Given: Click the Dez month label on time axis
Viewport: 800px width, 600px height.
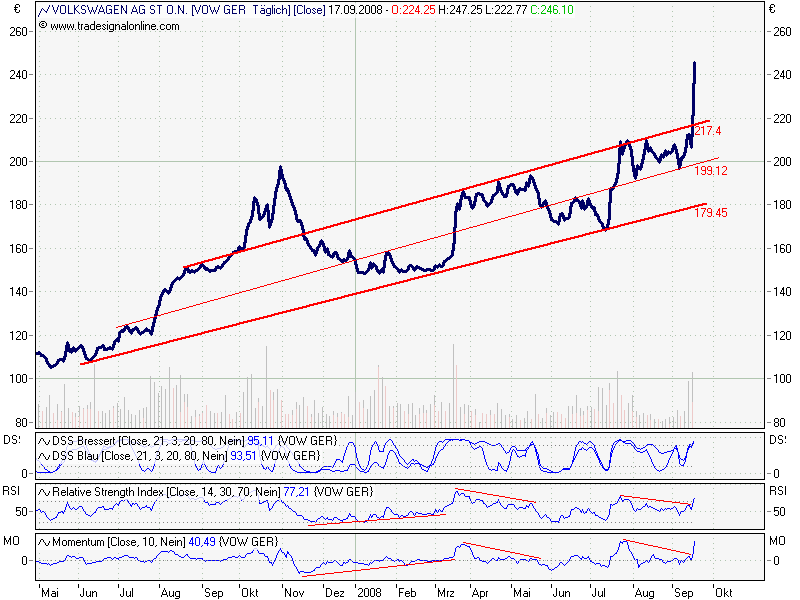Looking at the screenshot, I should click(x=335, y=592).
